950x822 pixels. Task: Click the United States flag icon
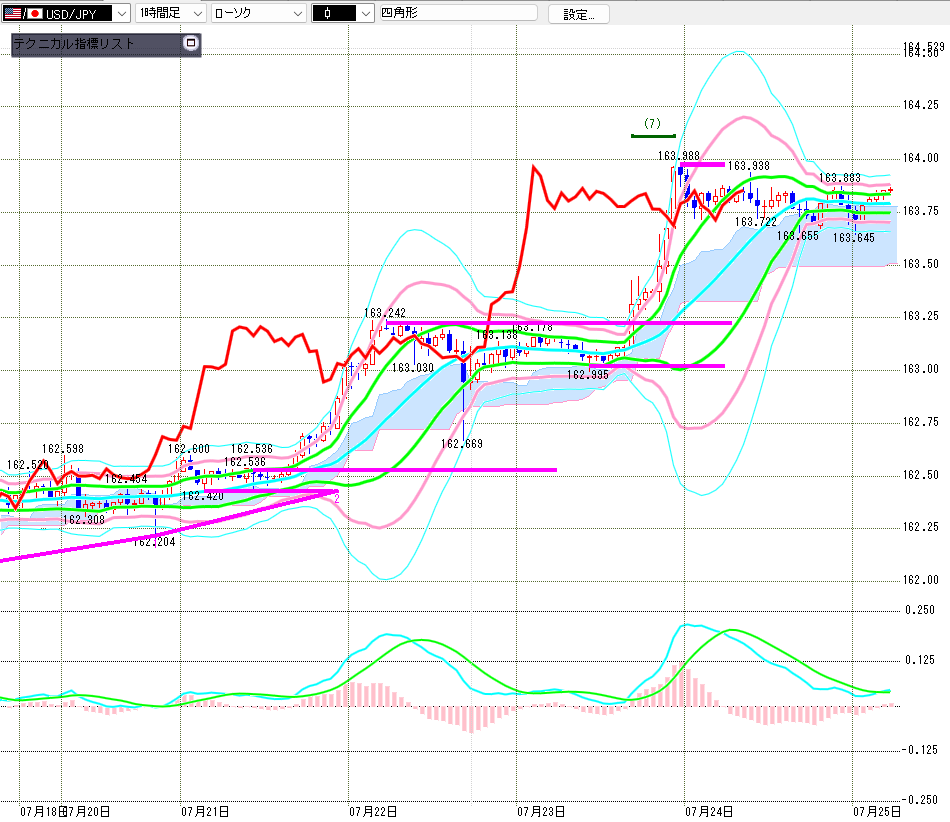[x=13, y=13]
